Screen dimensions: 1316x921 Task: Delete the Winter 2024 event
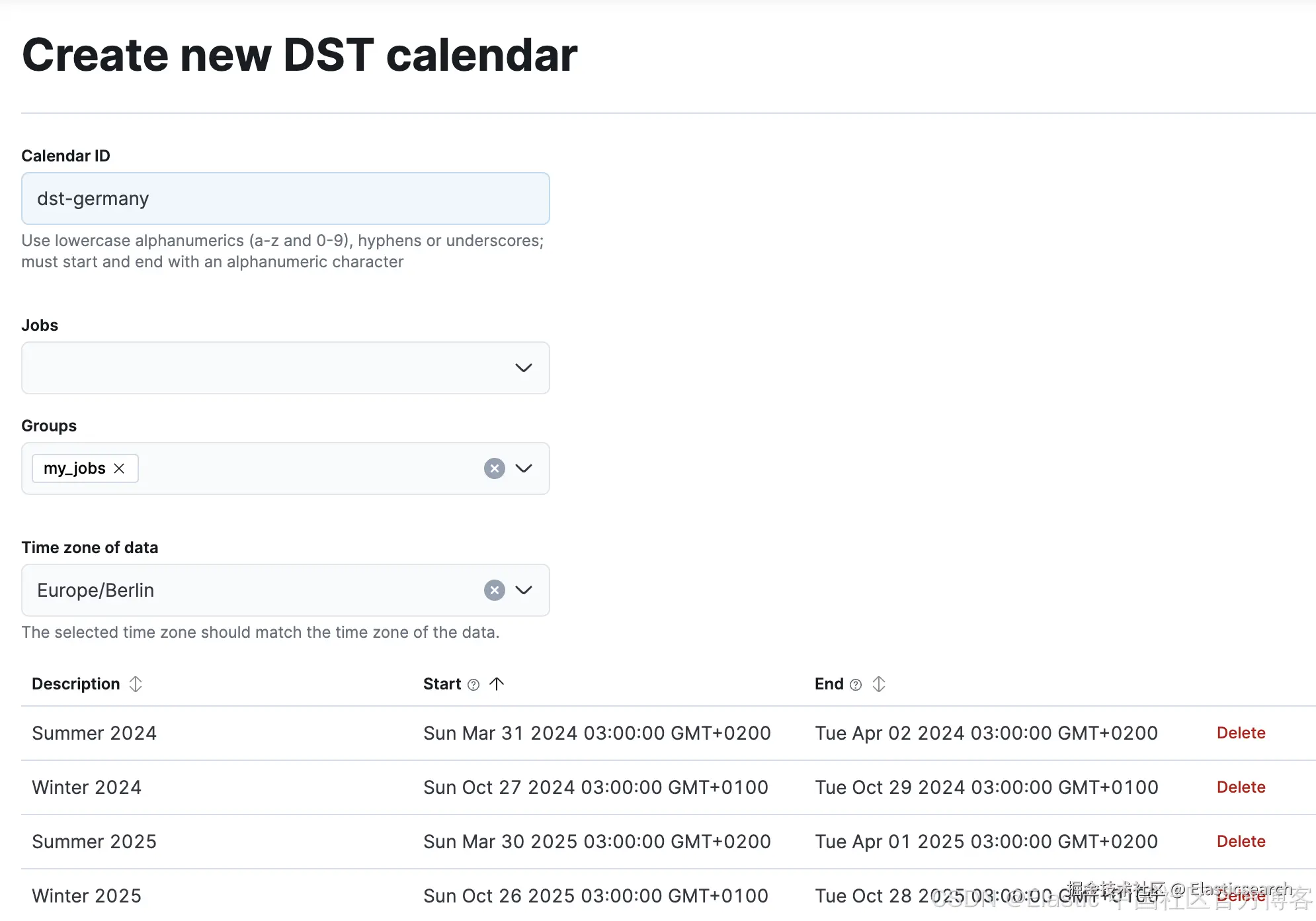1241,787
